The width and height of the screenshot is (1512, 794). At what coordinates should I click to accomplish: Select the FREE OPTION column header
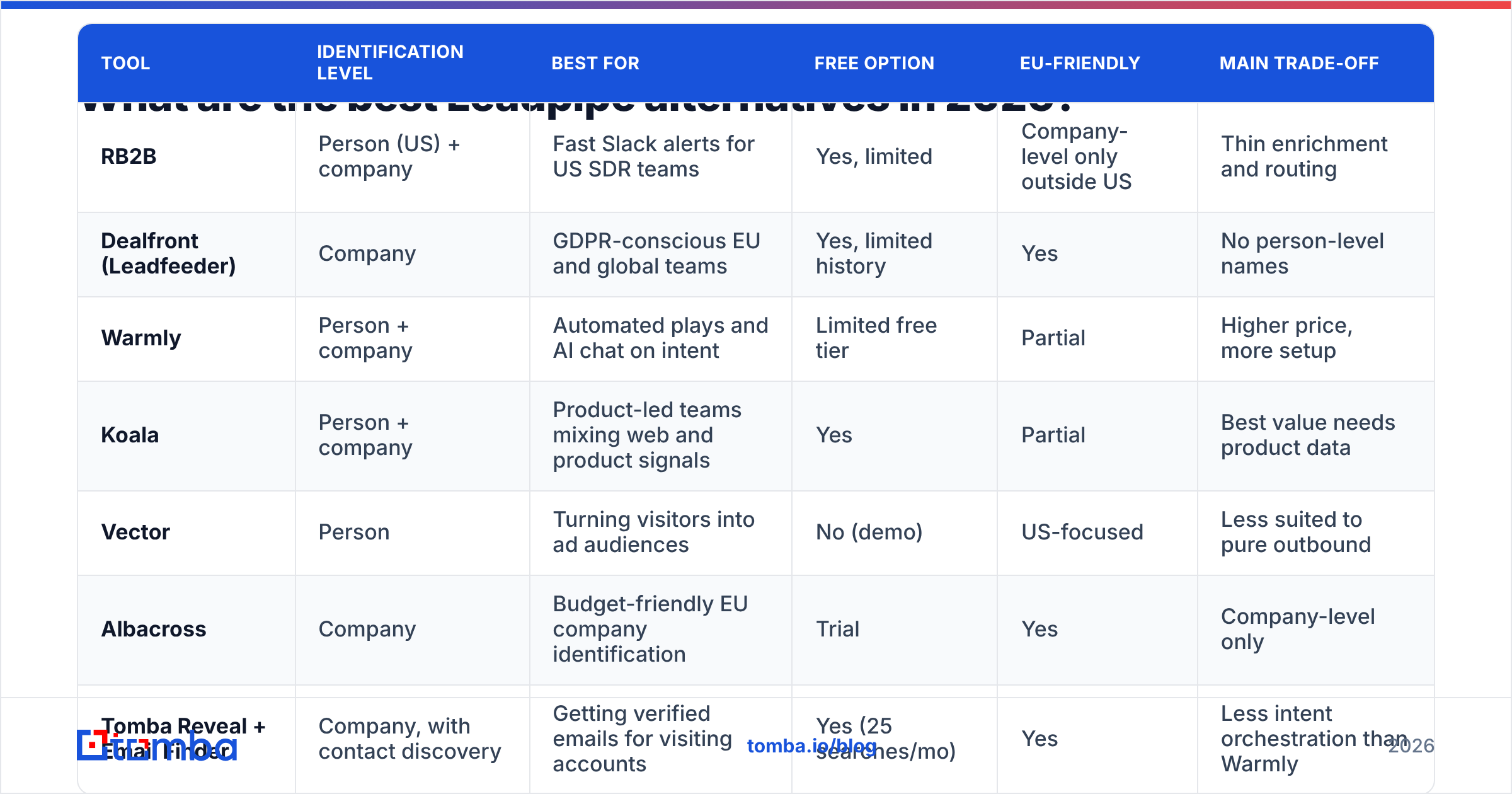click(874, 63)
